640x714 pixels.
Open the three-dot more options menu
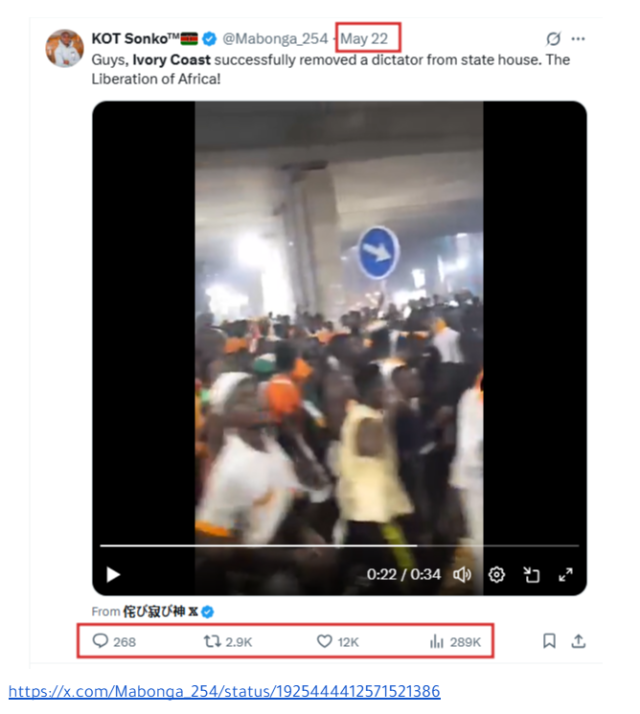click(x=578, y=39)
